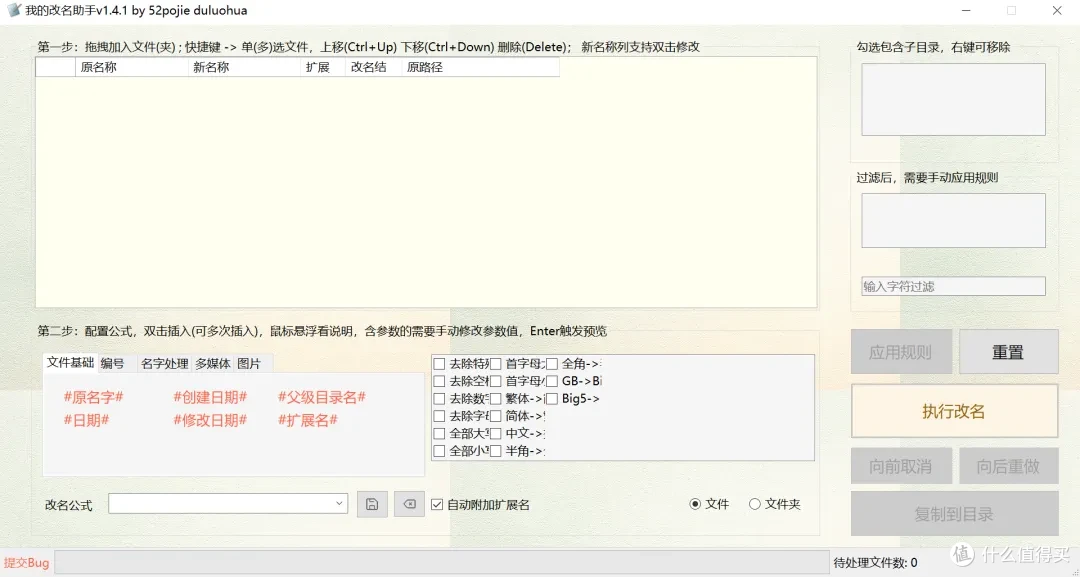Open the 名字处理 tab
This screenshot has width=1080, height=577.
165,364
